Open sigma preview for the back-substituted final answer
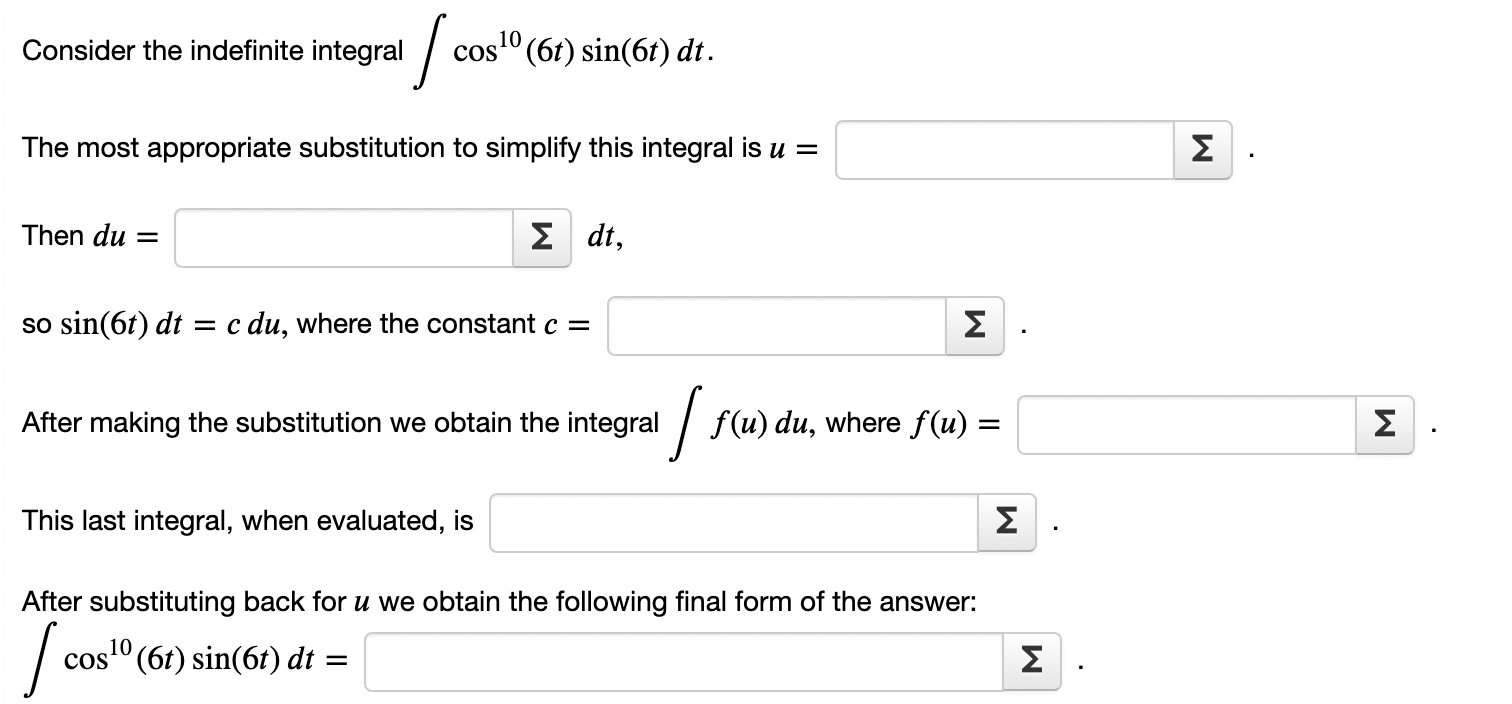This screenshot has height=704, width=1512. (1030, 660)
